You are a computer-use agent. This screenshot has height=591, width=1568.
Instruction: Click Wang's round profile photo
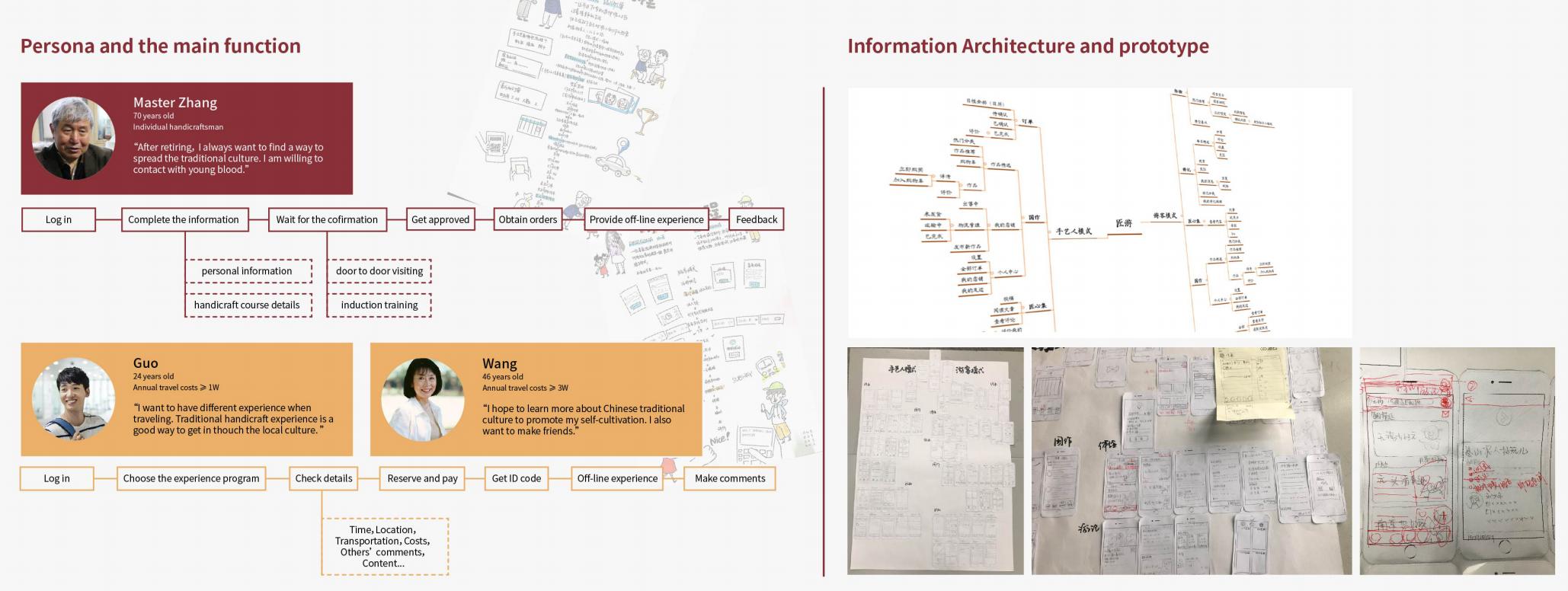point(423,400)
